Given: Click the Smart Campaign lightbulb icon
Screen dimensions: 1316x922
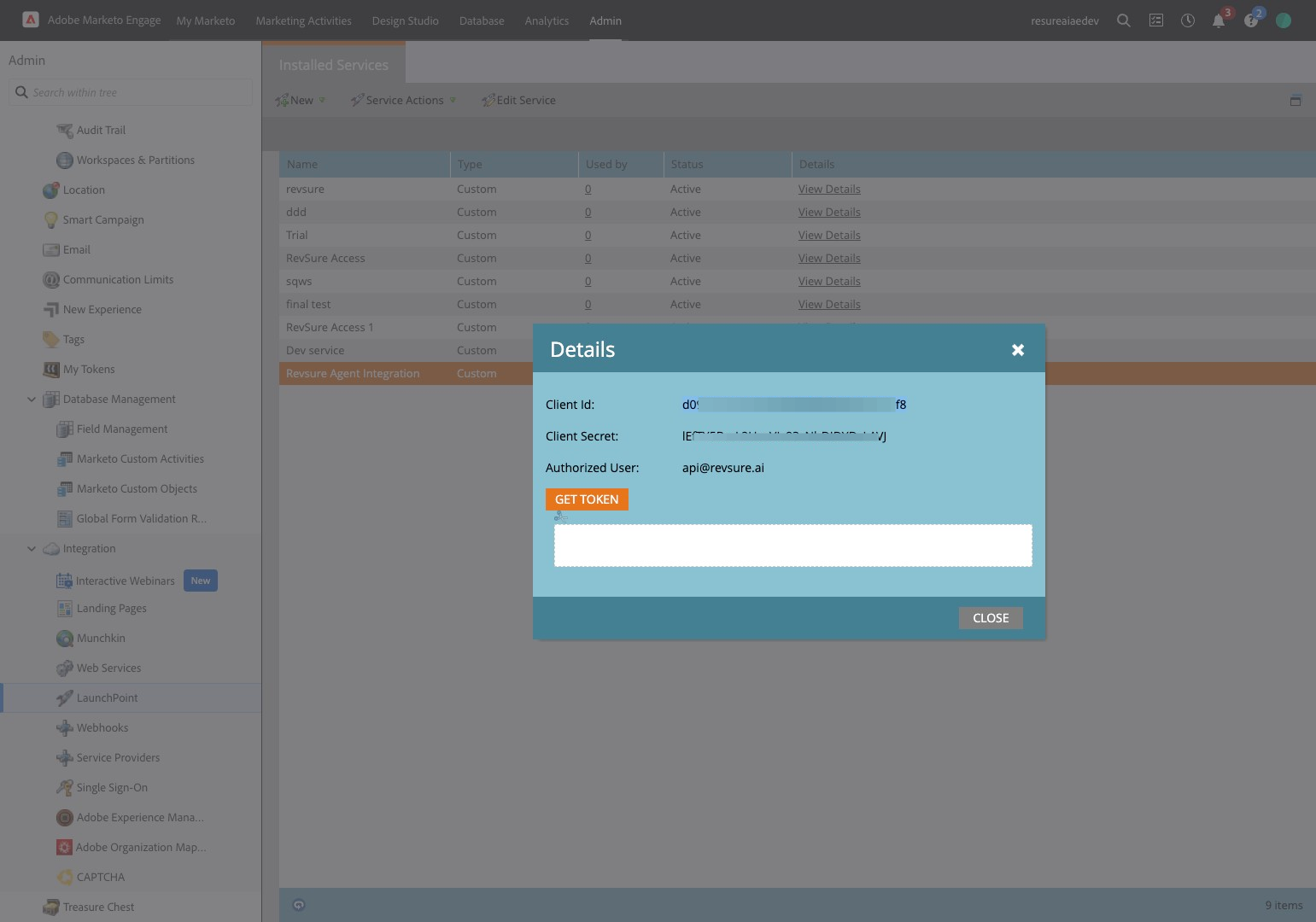Looking at the screenshot, I should click(51, 219).
